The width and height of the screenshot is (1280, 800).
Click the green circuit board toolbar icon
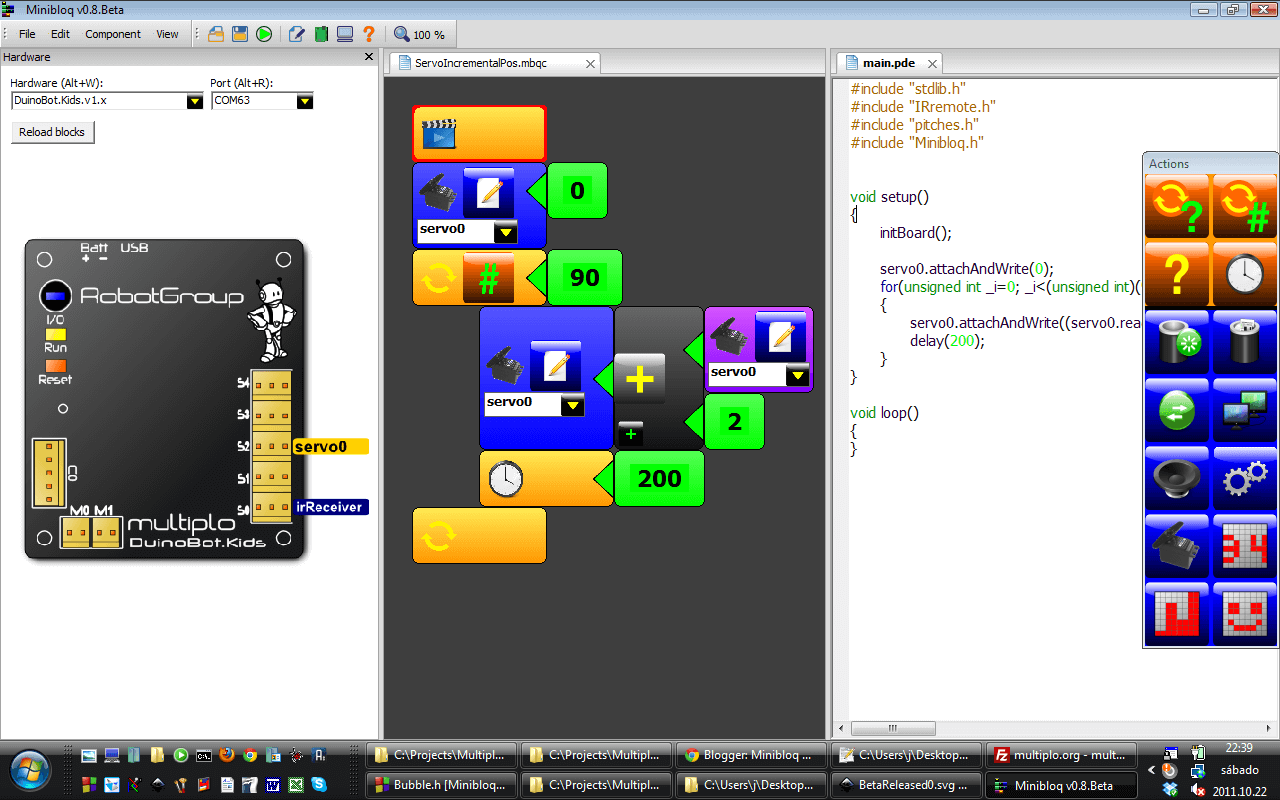[321, 34]
